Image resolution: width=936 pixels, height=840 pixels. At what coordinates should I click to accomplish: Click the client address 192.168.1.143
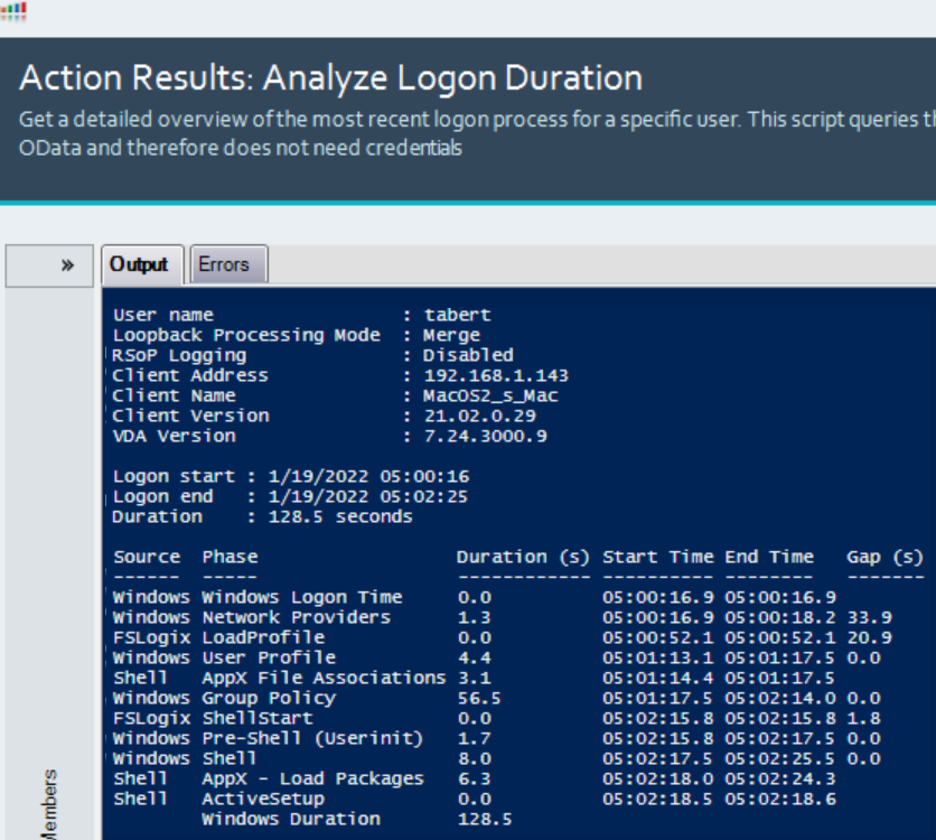496,376
